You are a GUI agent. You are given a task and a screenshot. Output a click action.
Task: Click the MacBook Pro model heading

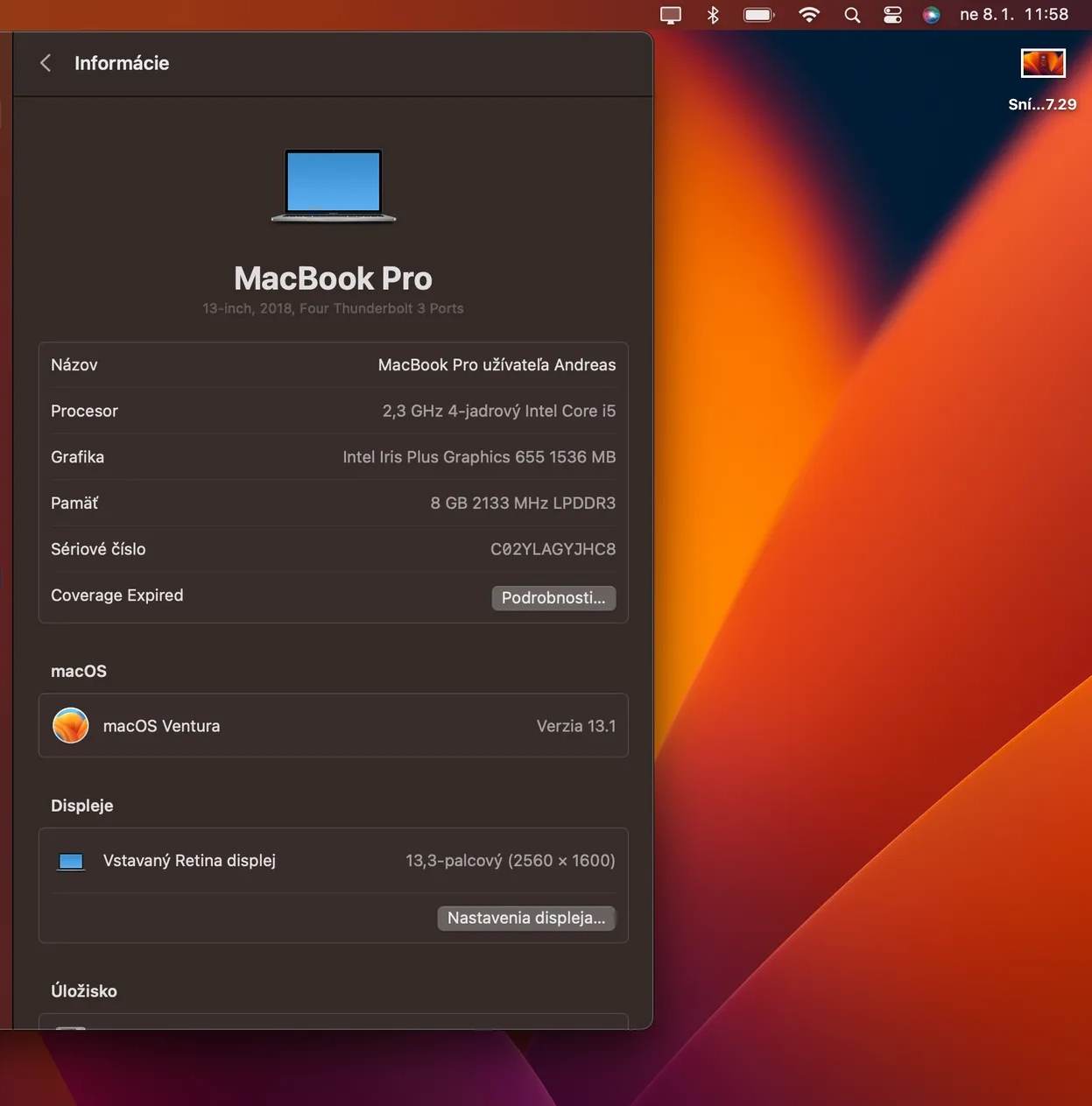point(333,278)
